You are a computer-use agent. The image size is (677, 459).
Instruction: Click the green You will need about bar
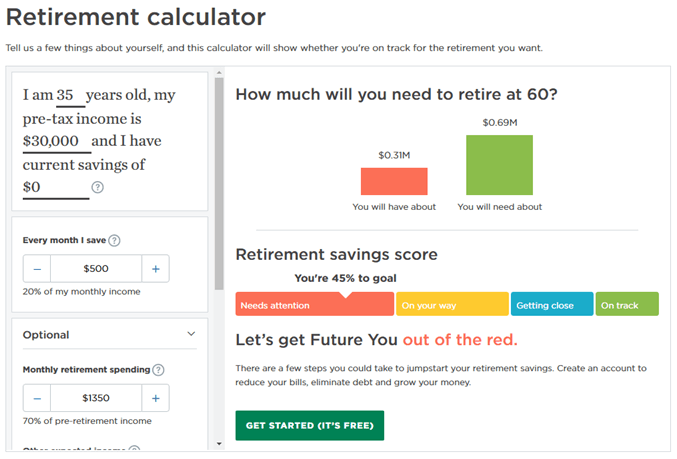click(499, 165)
